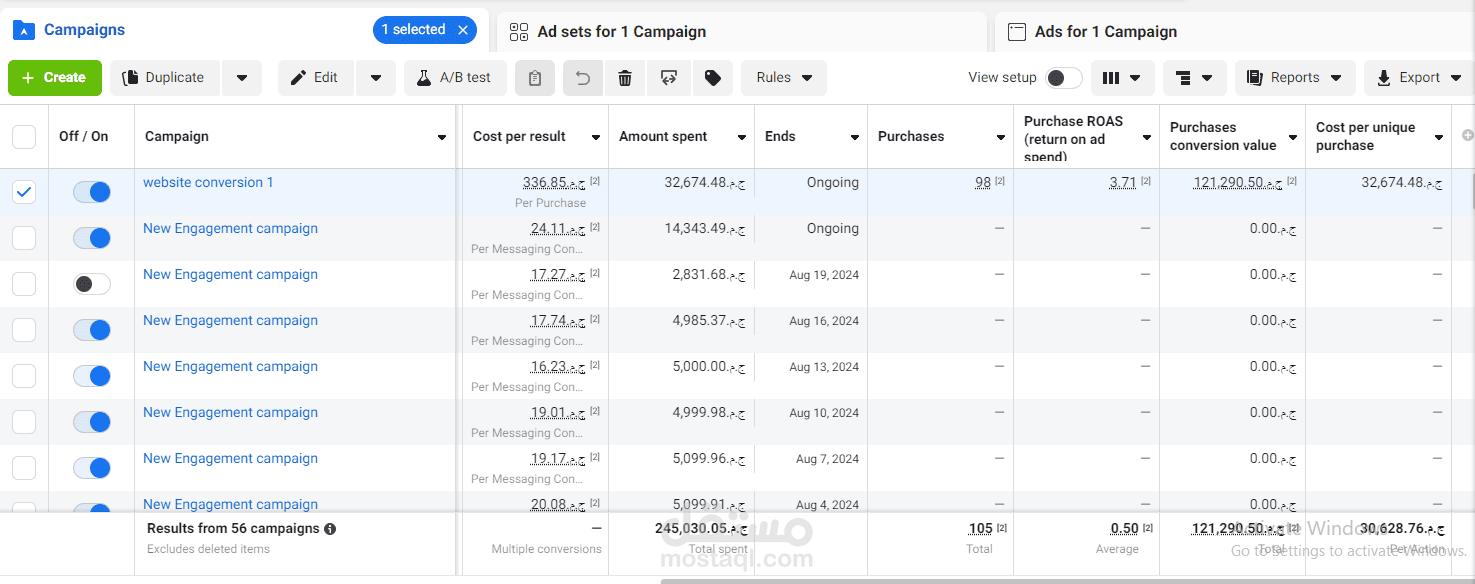This screenshot has height=584, width=1475.
Task: Open Campaign column header dropdown
Action: click(442, 137)
